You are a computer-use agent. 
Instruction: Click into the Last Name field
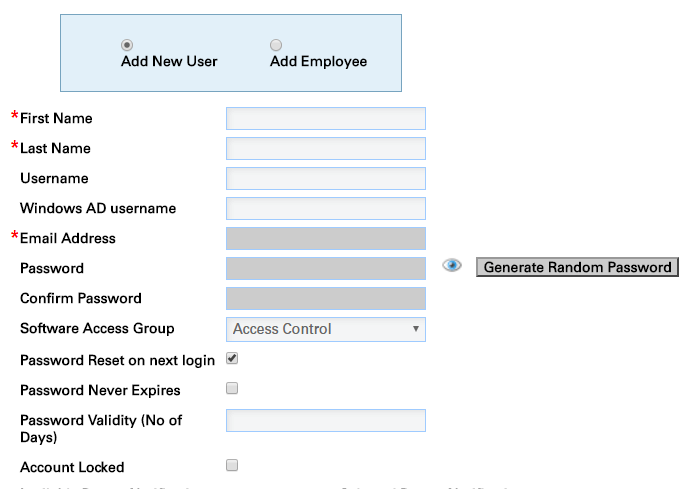(x=325, y=149)
